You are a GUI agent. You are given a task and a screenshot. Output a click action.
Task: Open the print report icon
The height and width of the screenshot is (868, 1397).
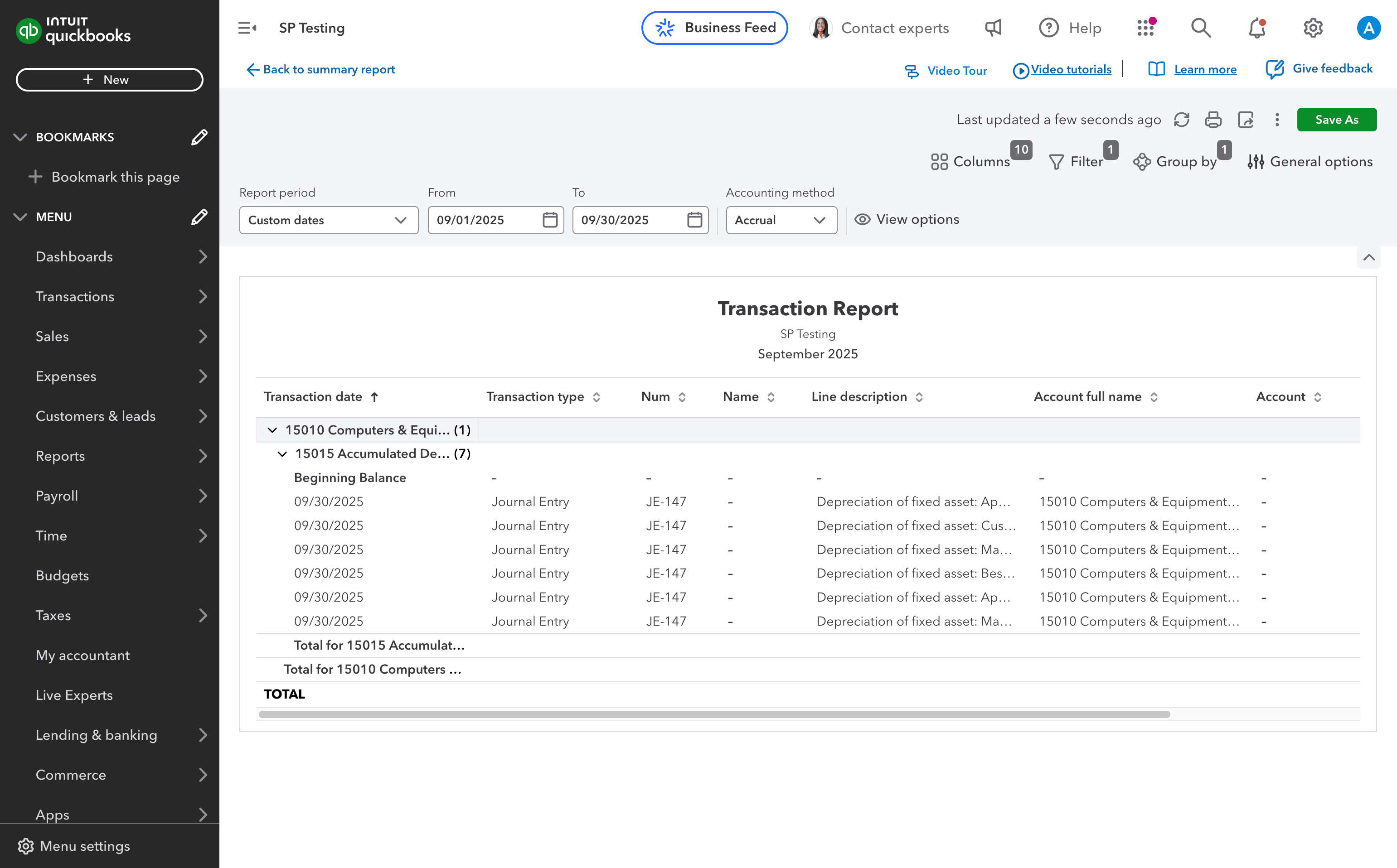(1213, 120)
